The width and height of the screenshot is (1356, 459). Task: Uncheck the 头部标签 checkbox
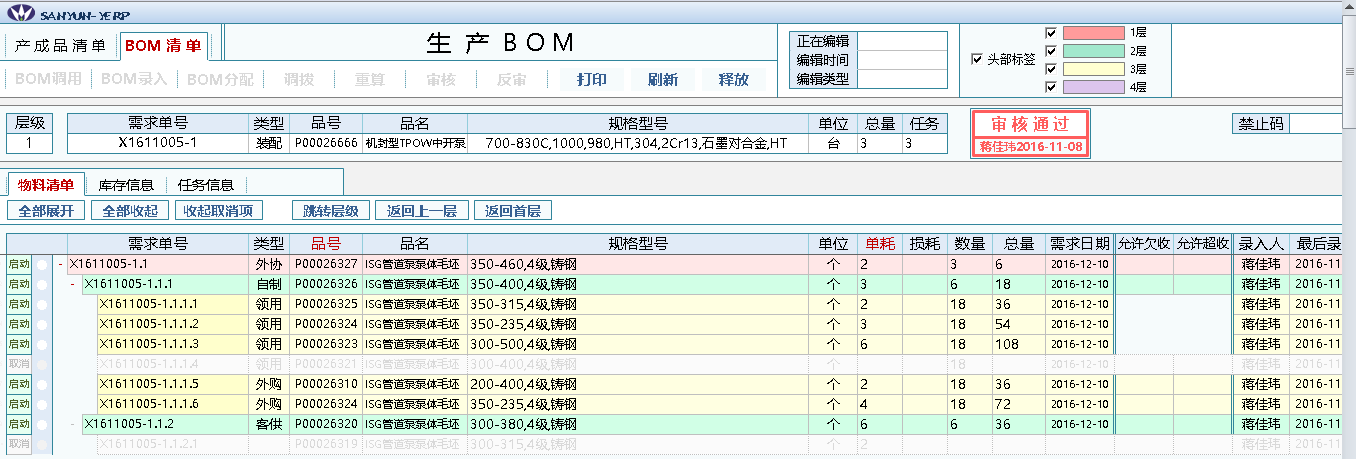pos(977,59)
